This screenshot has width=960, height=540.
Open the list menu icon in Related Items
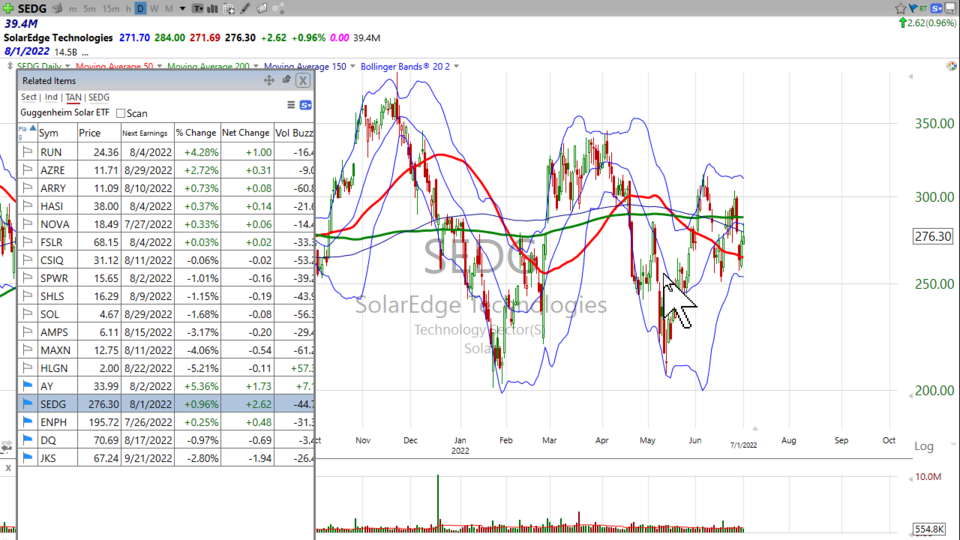click(291, 105)
